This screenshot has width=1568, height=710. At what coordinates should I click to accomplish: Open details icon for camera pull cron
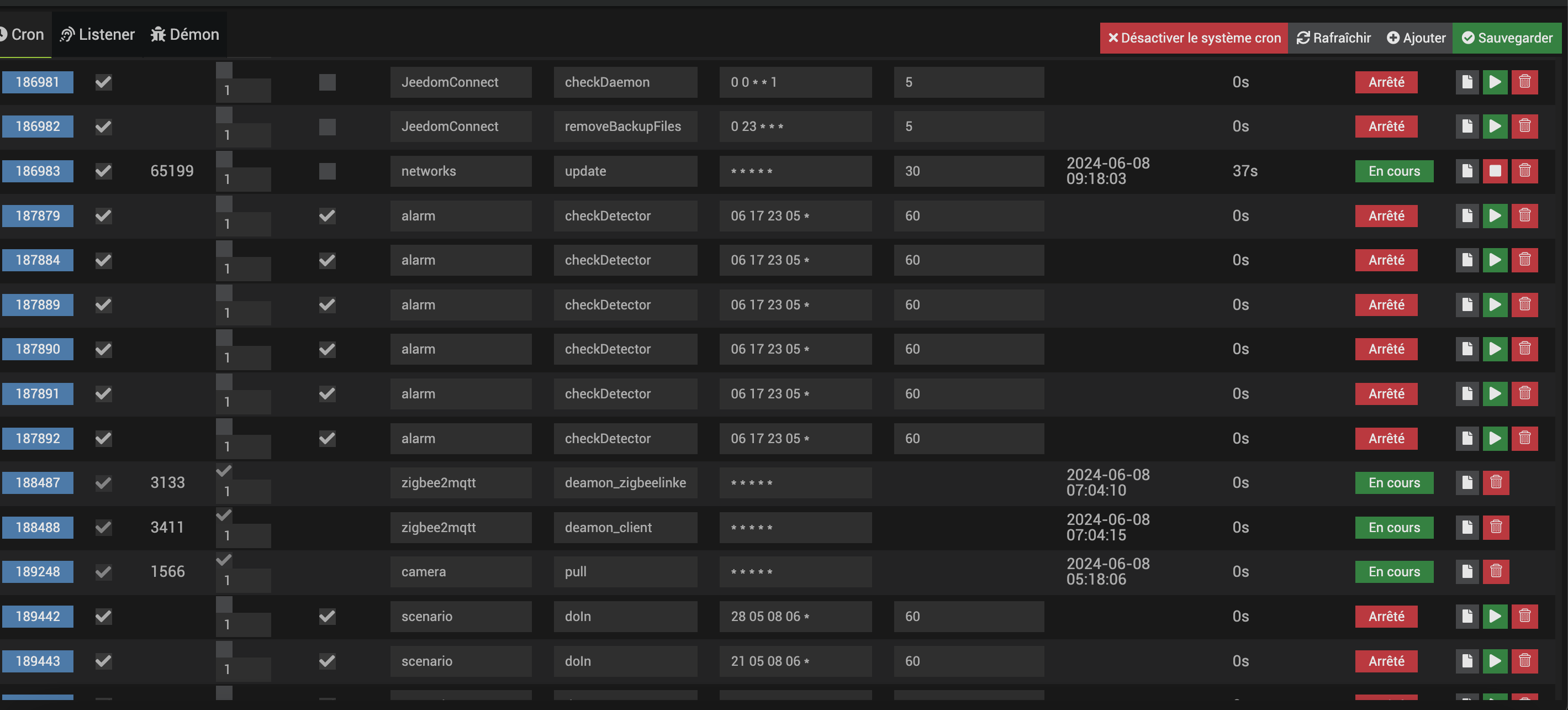coord(1466,572)
